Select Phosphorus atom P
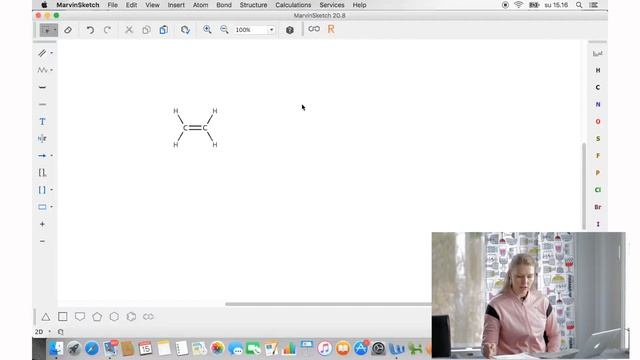Viewport: 640px width, 360px height. [x=598, y=173]
